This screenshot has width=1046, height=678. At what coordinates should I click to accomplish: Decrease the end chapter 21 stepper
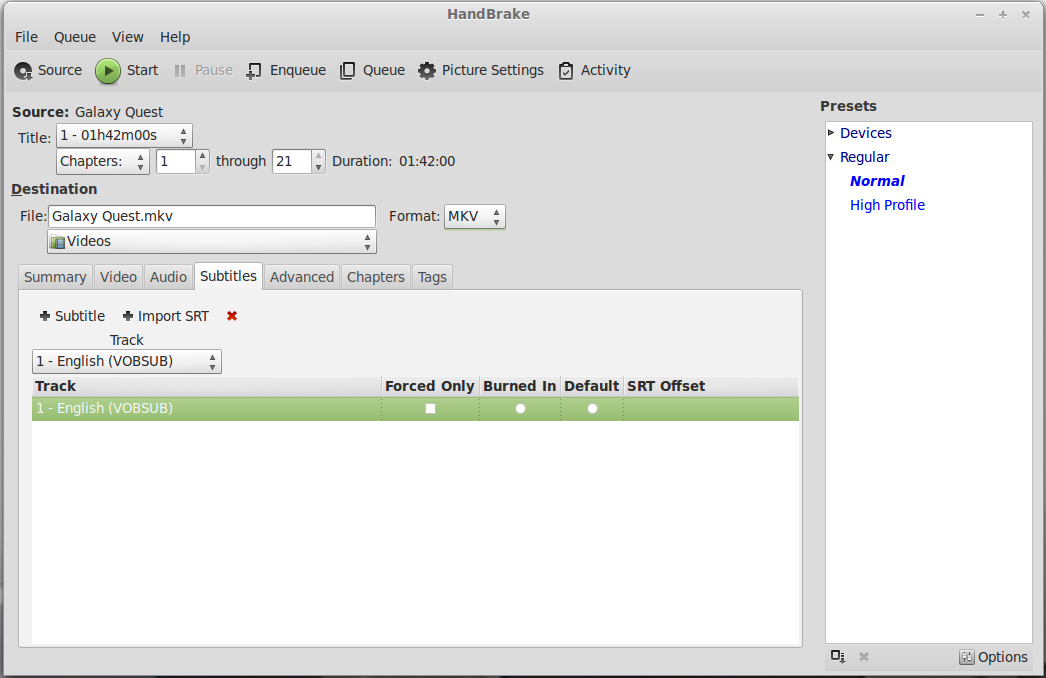click(319, 167)
